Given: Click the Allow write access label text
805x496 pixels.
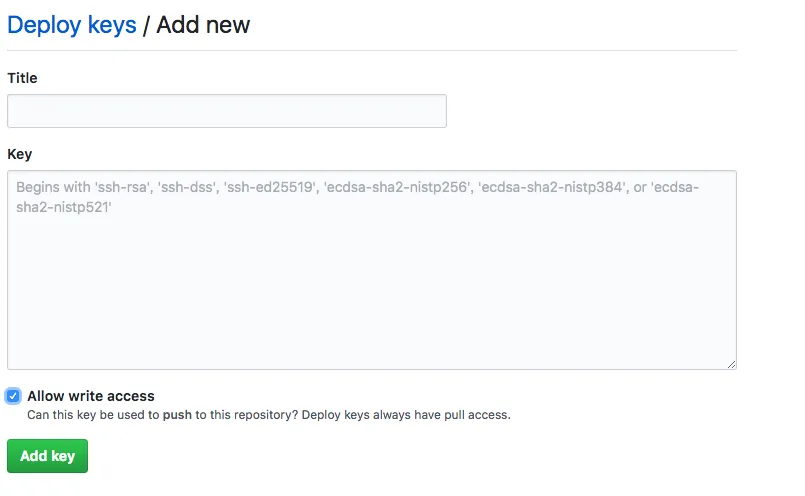Looking at the screenshot, I should (x=91, y=396).
